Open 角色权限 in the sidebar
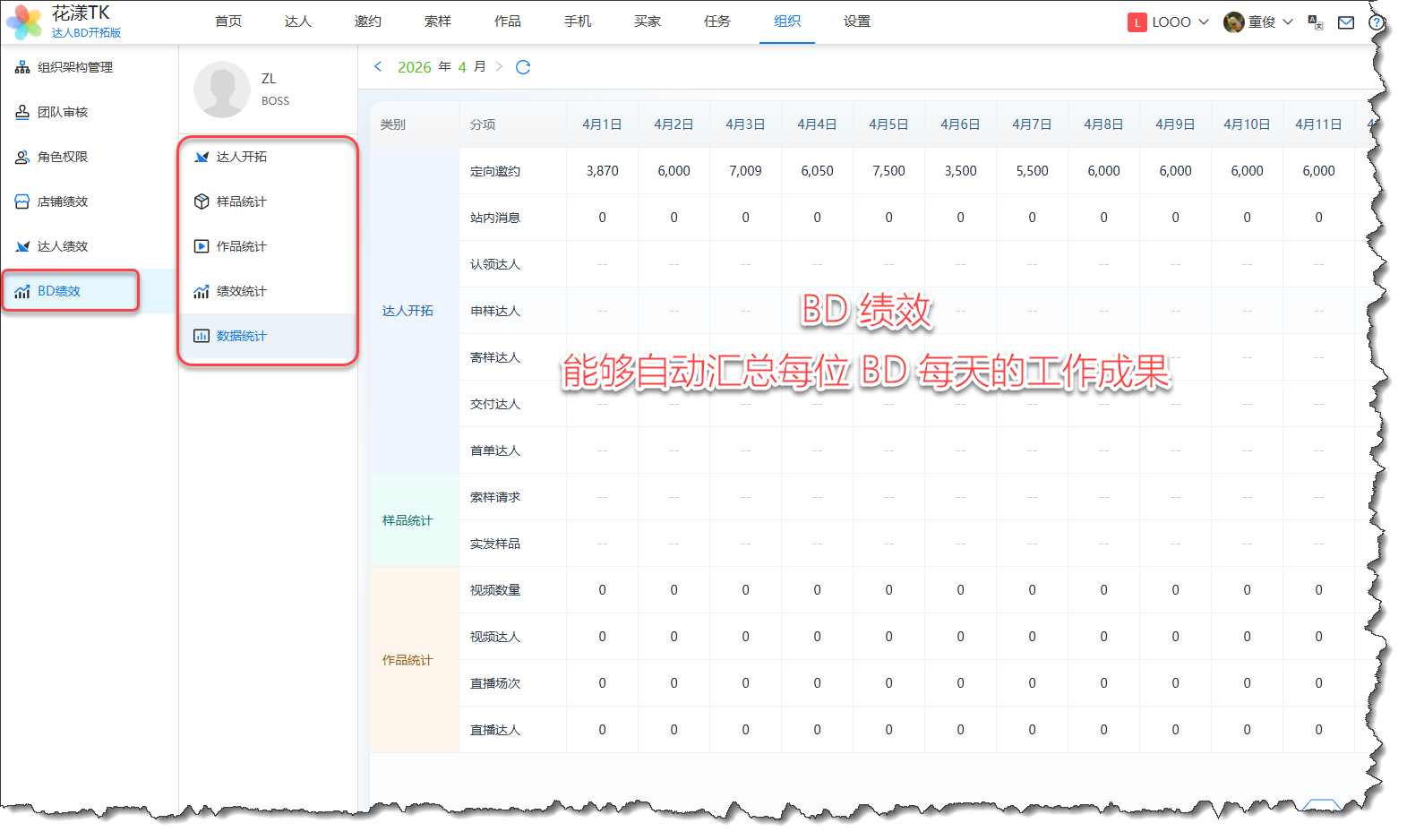 [62, 157]
